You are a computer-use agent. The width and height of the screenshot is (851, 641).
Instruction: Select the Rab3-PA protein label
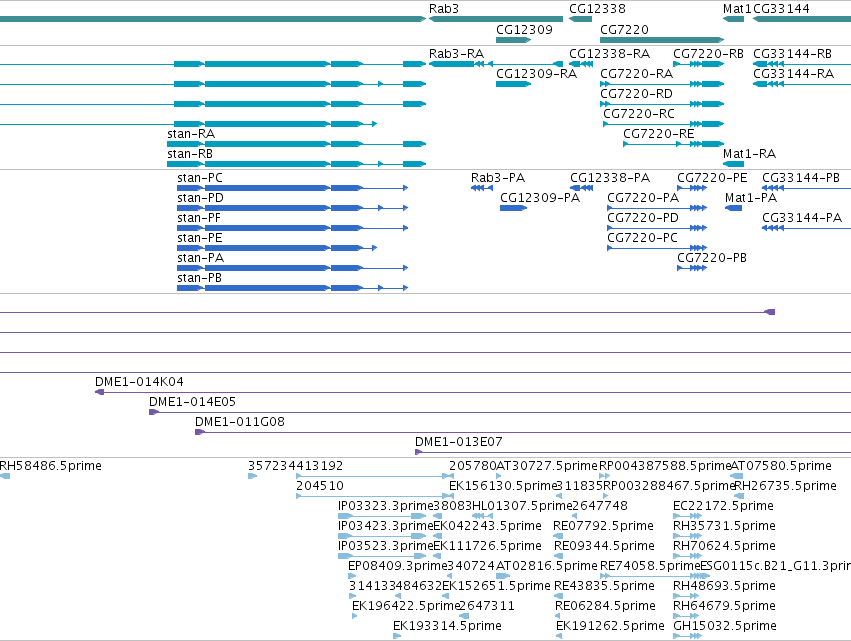tap(498, 178)
